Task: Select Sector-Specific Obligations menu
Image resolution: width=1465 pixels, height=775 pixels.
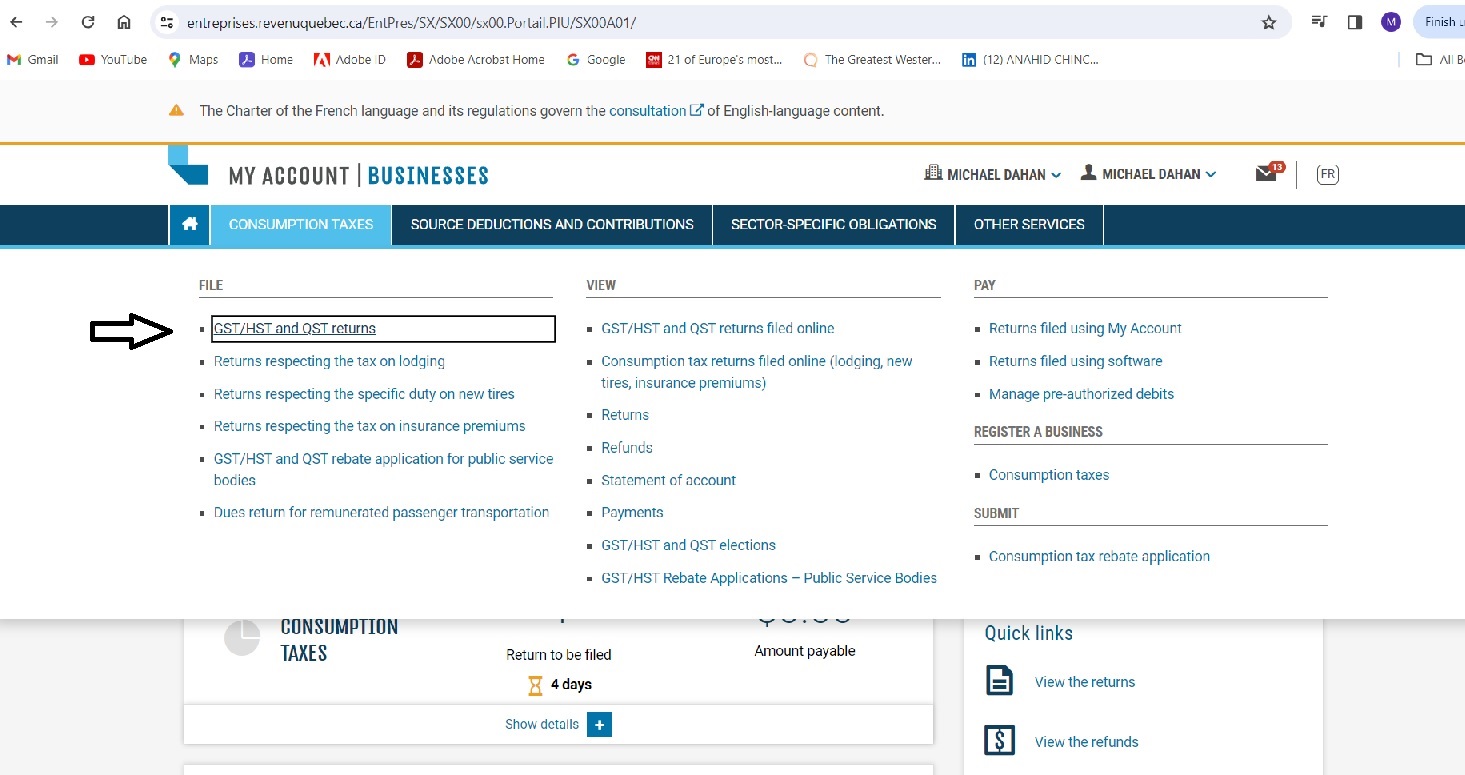Action: tap(833, 225)
